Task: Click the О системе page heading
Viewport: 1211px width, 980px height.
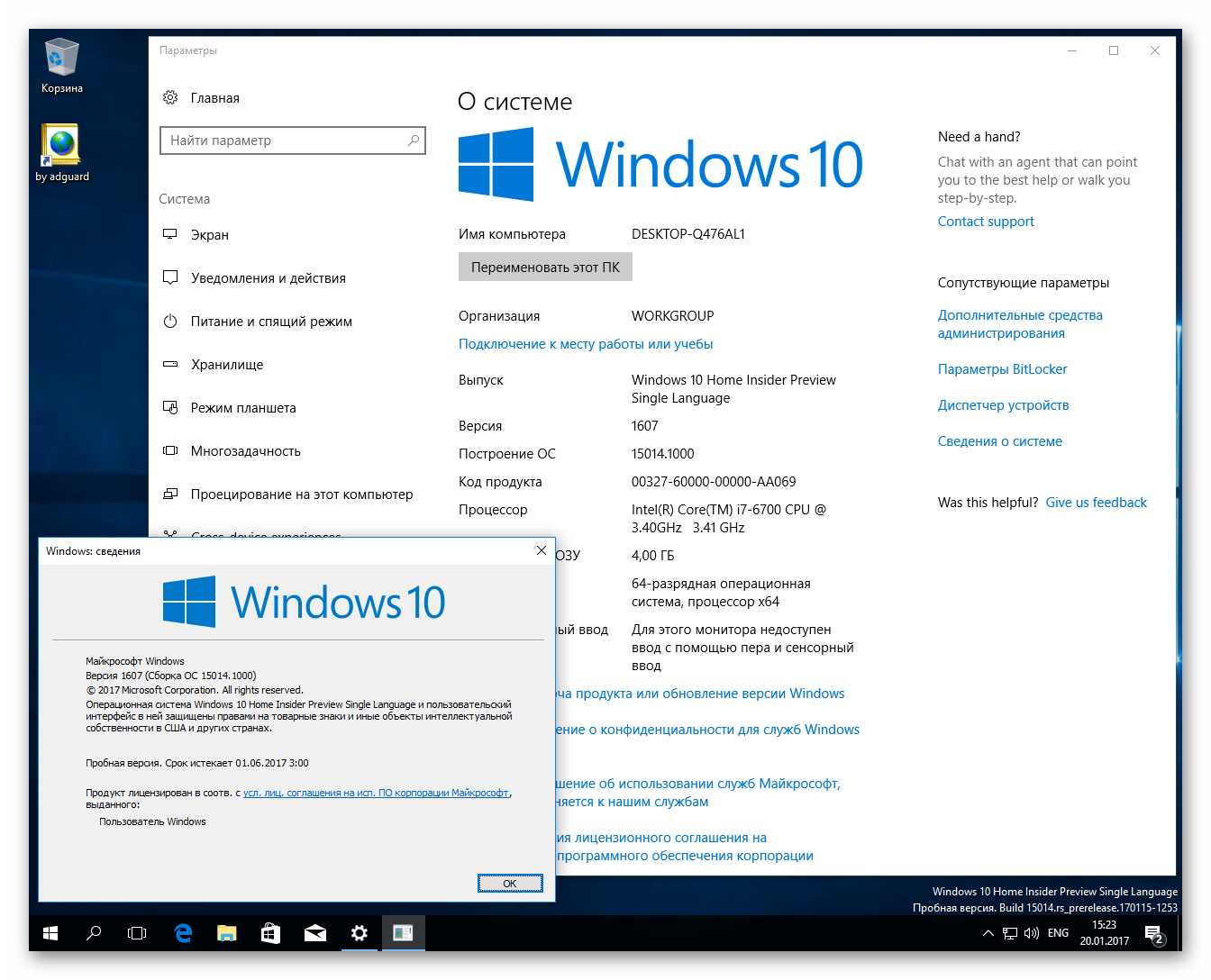Action: coord(514,102)
